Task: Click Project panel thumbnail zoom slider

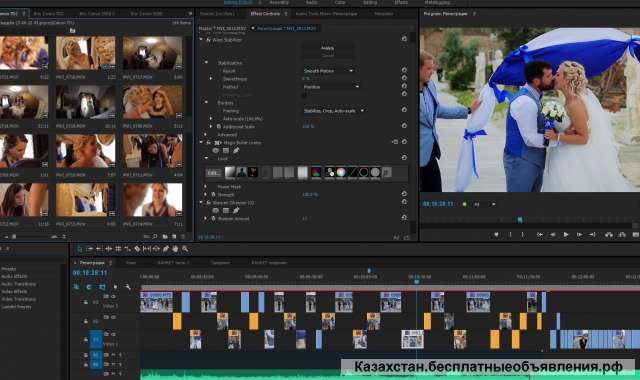Action: click(14, 236)
